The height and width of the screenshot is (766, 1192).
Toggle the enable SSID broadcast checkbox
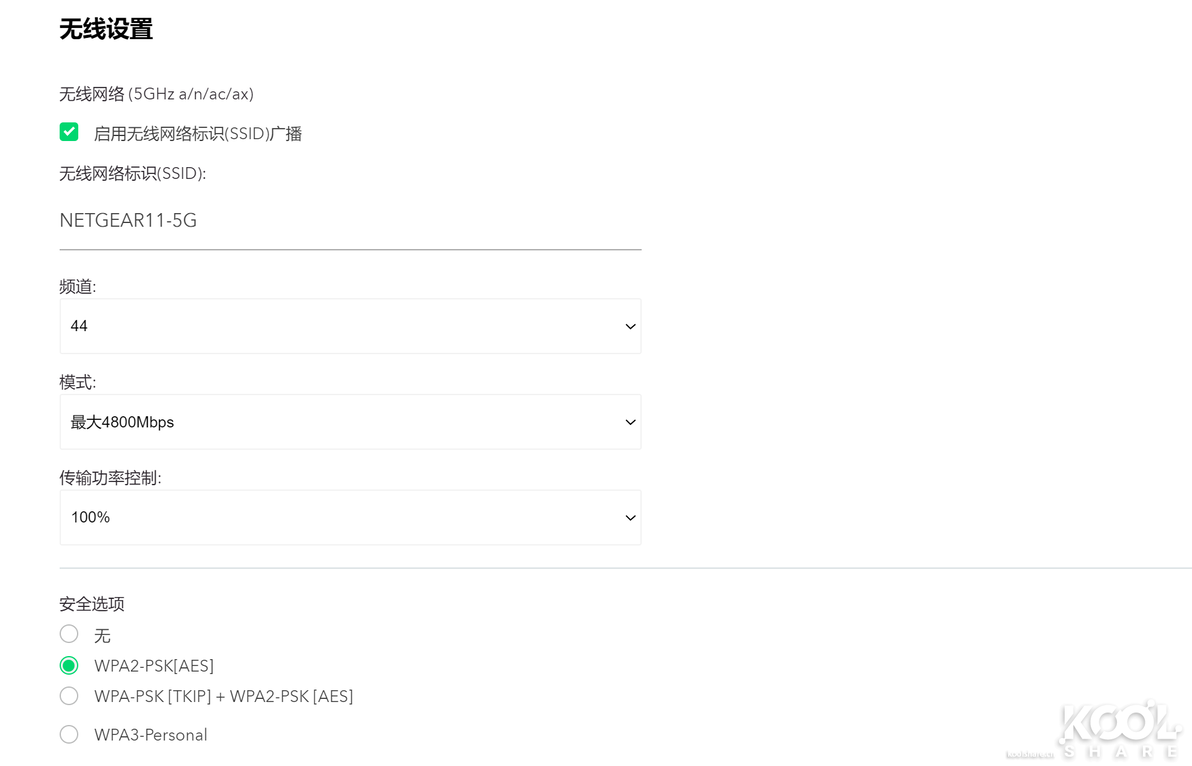point(69,132)
